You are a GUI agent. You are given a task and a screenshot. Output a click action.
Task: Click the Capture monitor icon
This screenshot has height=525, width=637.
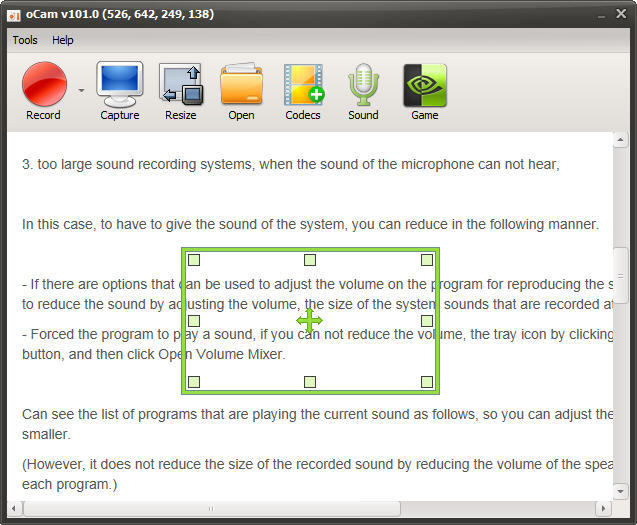(x=120, y=84)
